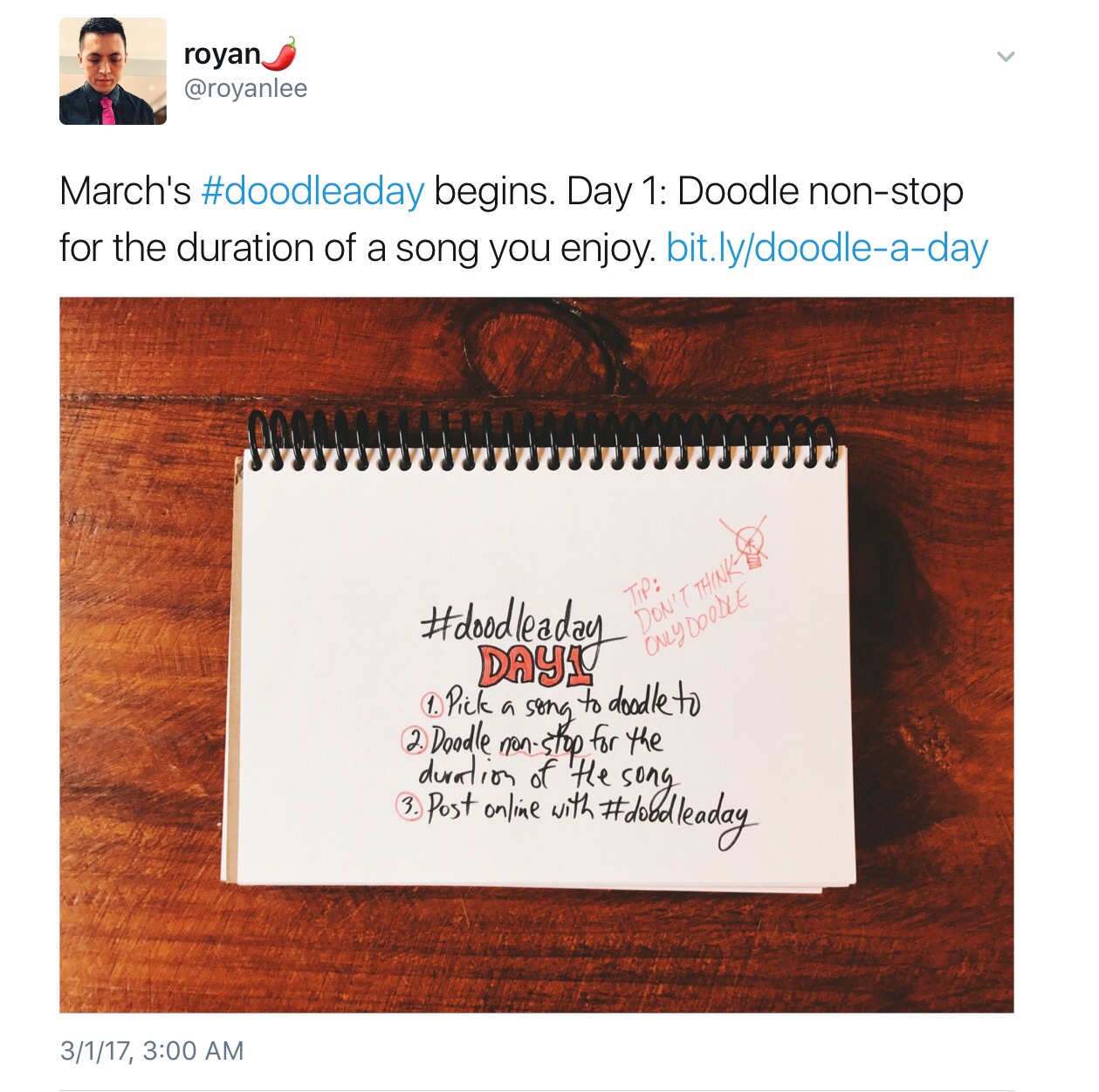
Task: Open the @royanlee handle
Action: click(x=245, y=89)
